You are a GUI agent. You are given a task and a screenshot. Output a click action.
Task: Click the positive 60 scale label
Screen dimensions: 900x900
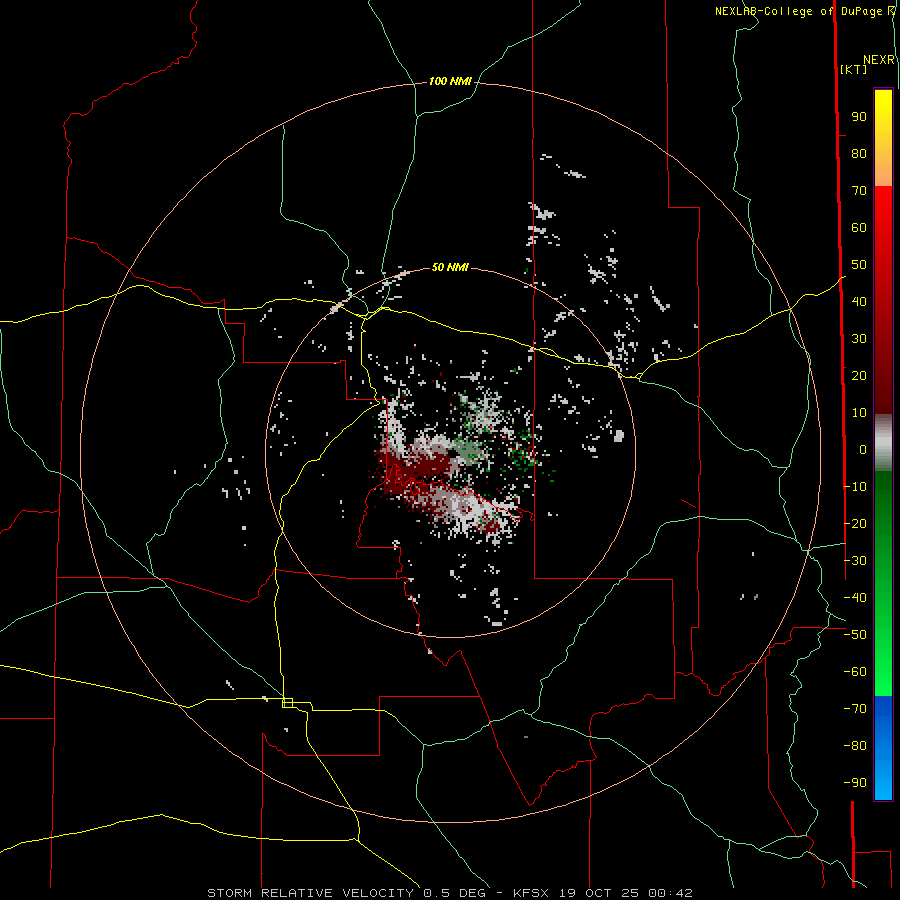(x=859, y=228)
